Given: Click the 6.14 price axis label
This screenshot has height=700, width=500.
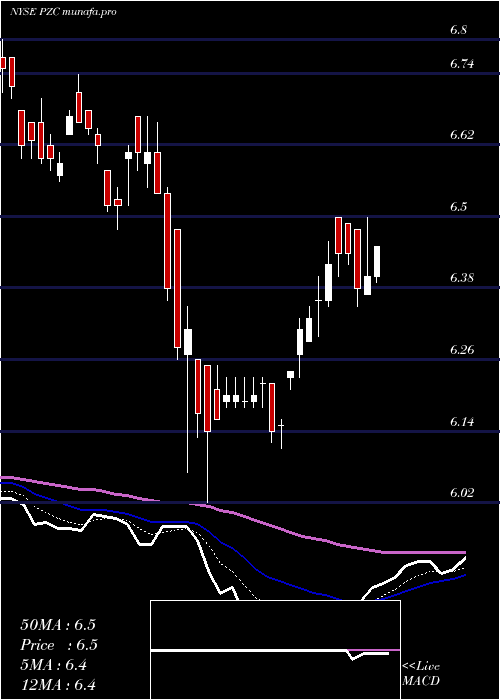Looking at the screenshot, I should pyautogui.click(x=462, y=421).
